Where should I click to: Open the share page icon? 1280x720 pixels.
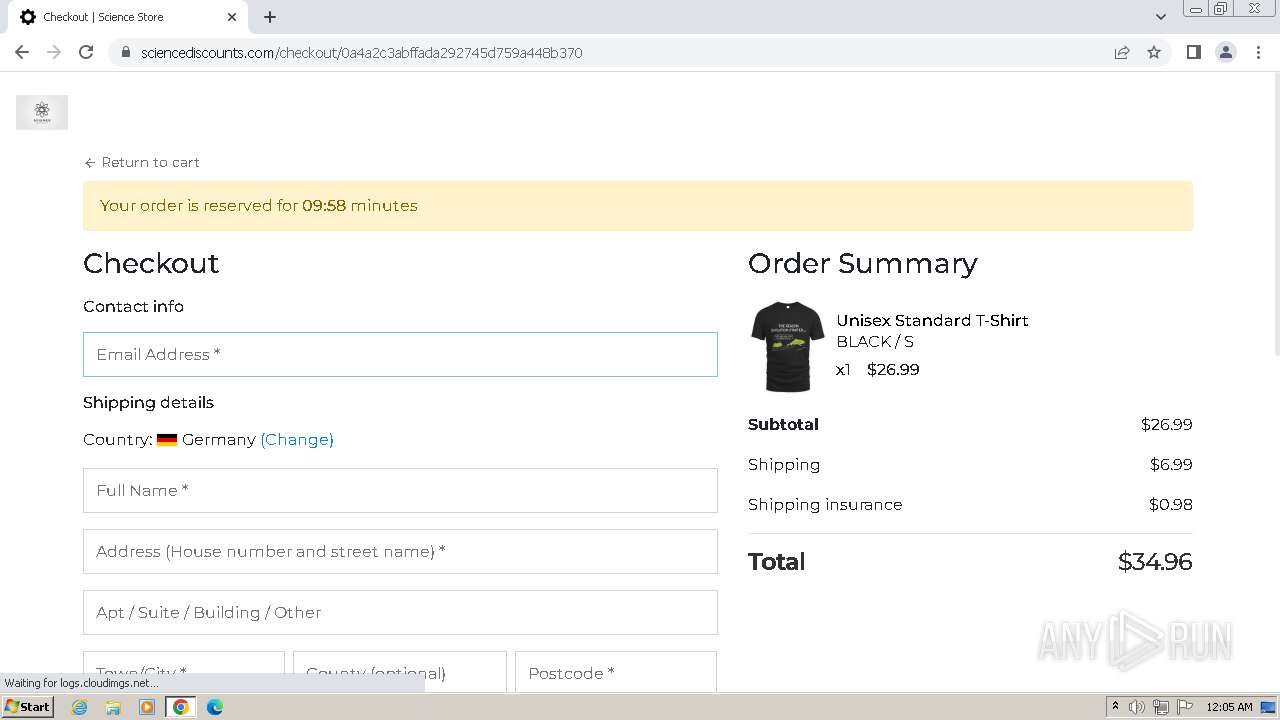click(x=1122, y=53)
